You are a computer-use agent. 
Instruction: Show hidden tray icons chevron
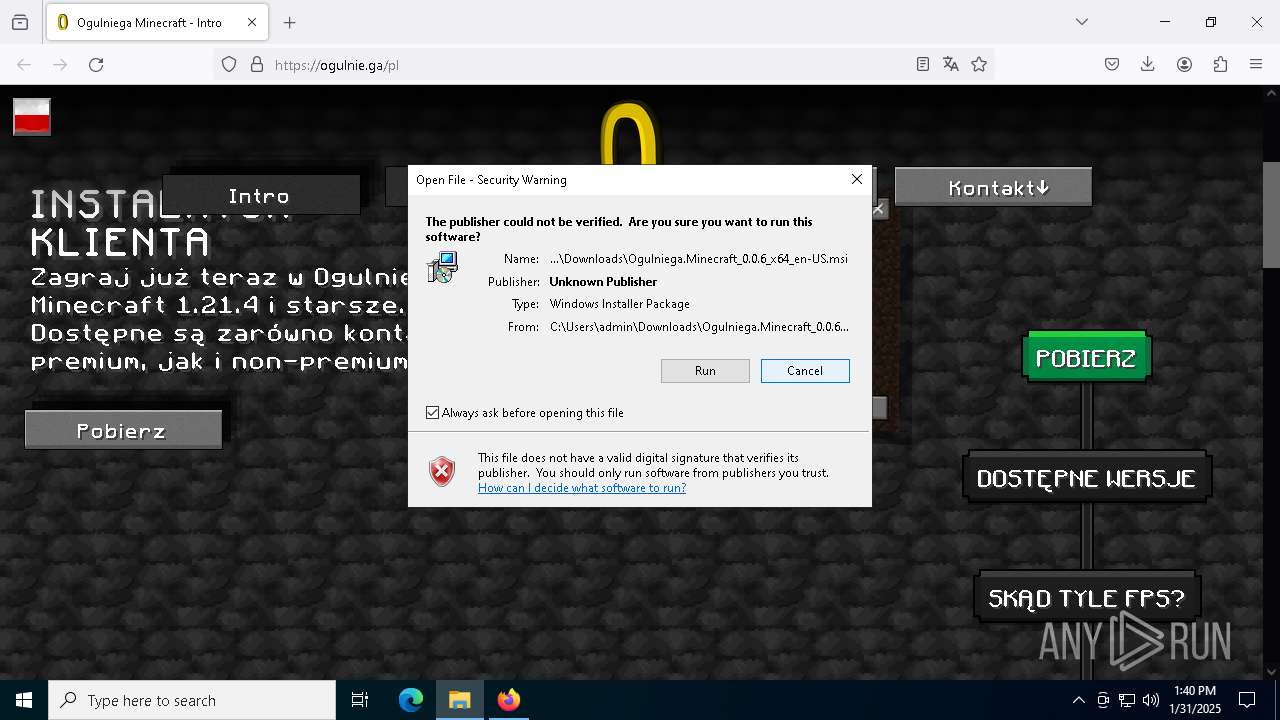click(x=1078, y=700)
